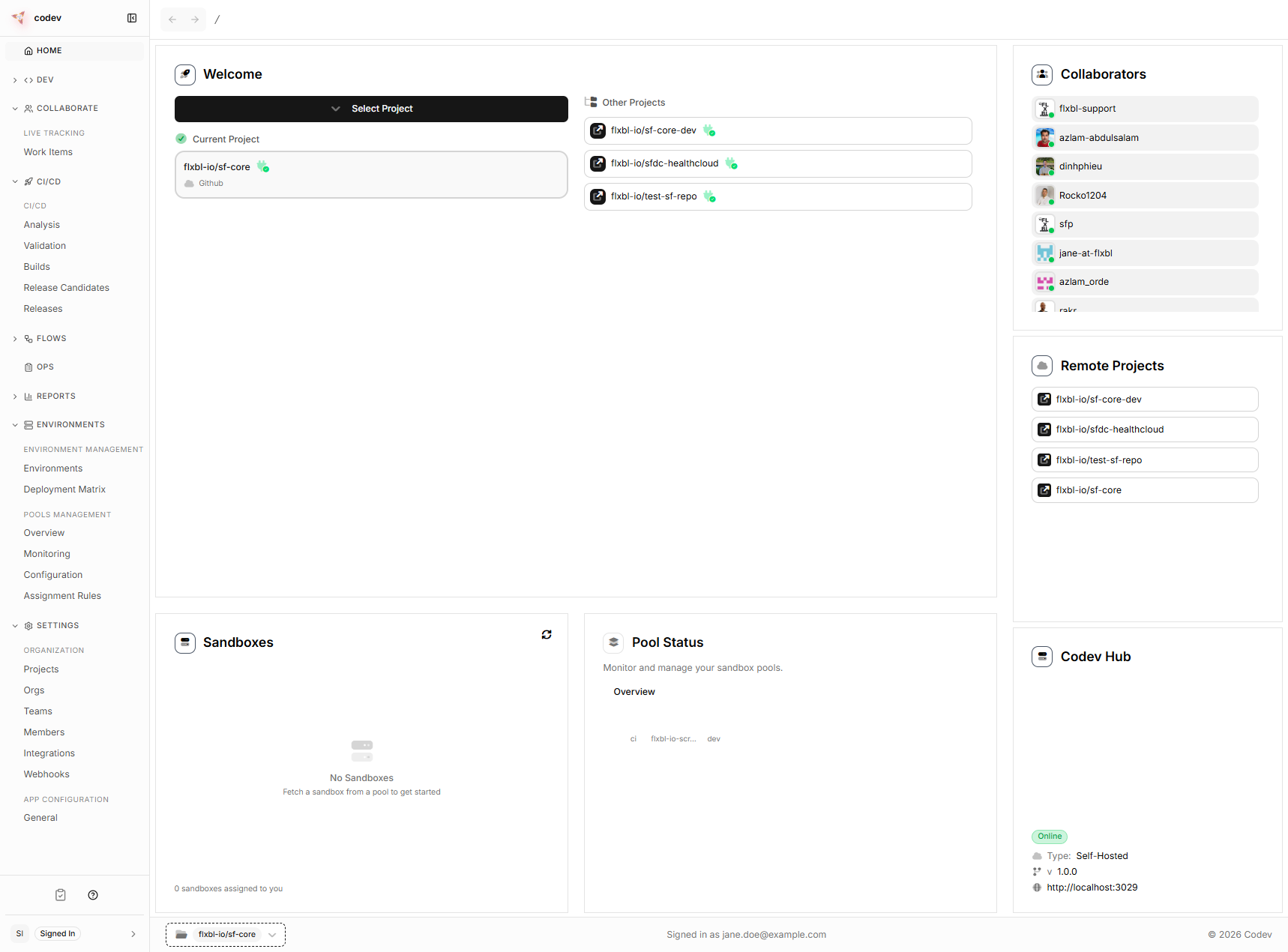Click the codev logo icon
The width and height of the screenshot is (1288, 952).
click(18, 18)
